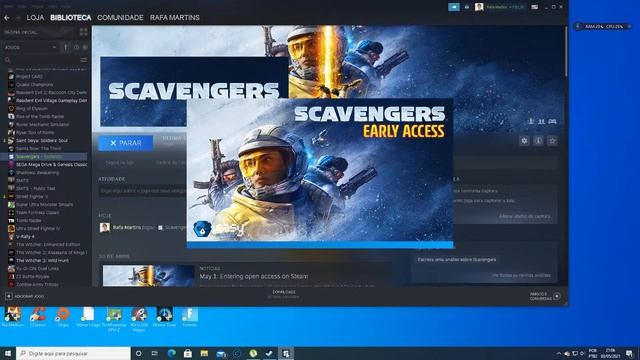Open the LOJA store tab

tap(35, 18)
